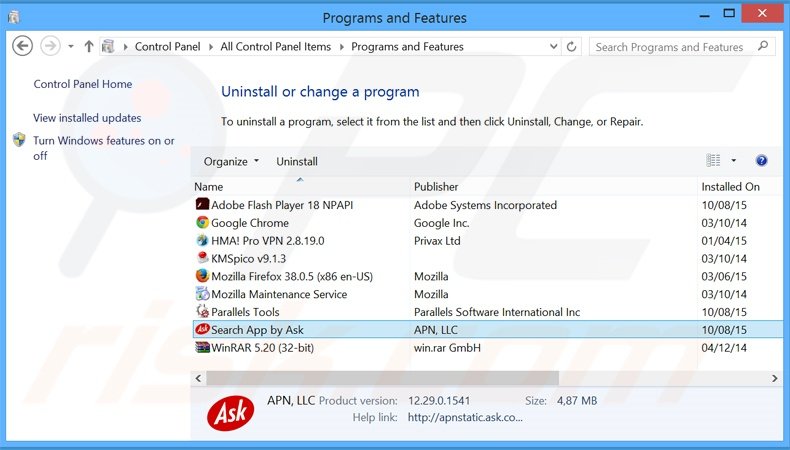Click the KMSpico red button icon
This screenshot has height=450, width=790.
pos(202,258)
